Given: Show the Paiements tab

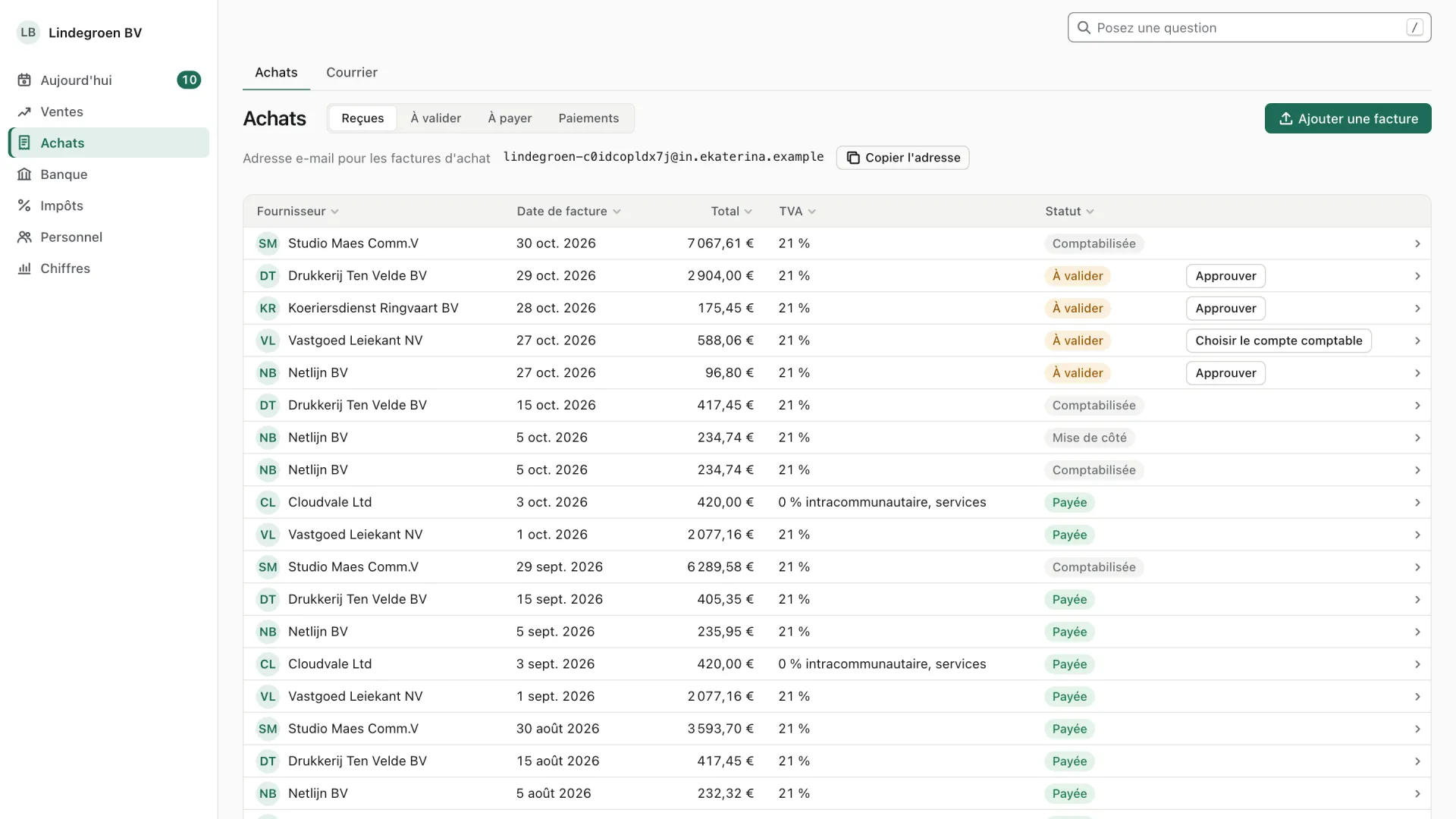Looking at the screenshot, I should 588,118.
